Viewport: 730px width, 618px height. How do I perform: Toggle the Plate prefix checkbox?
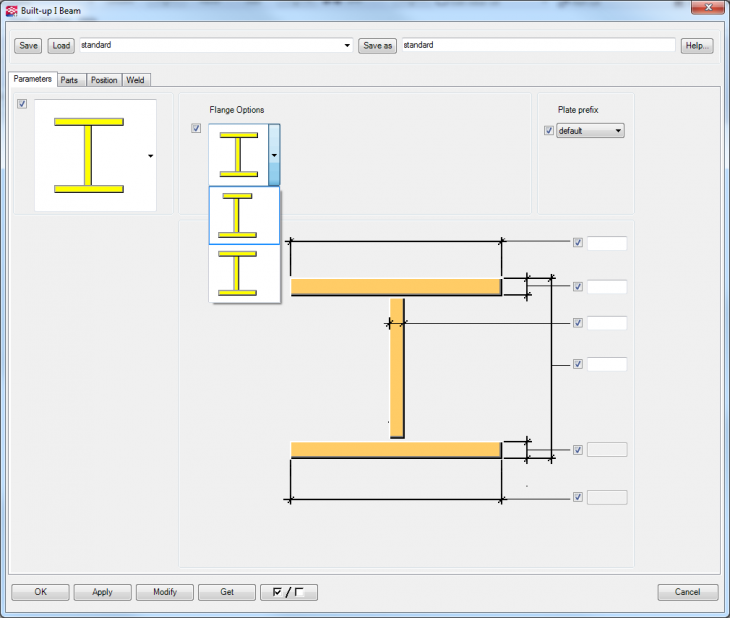coord(548,131)
